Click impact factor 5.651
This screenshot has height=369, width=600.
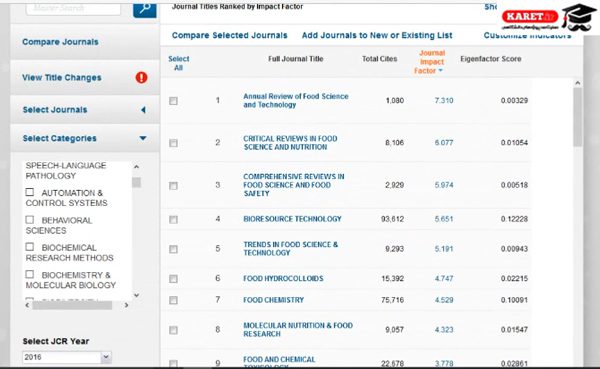444,219
